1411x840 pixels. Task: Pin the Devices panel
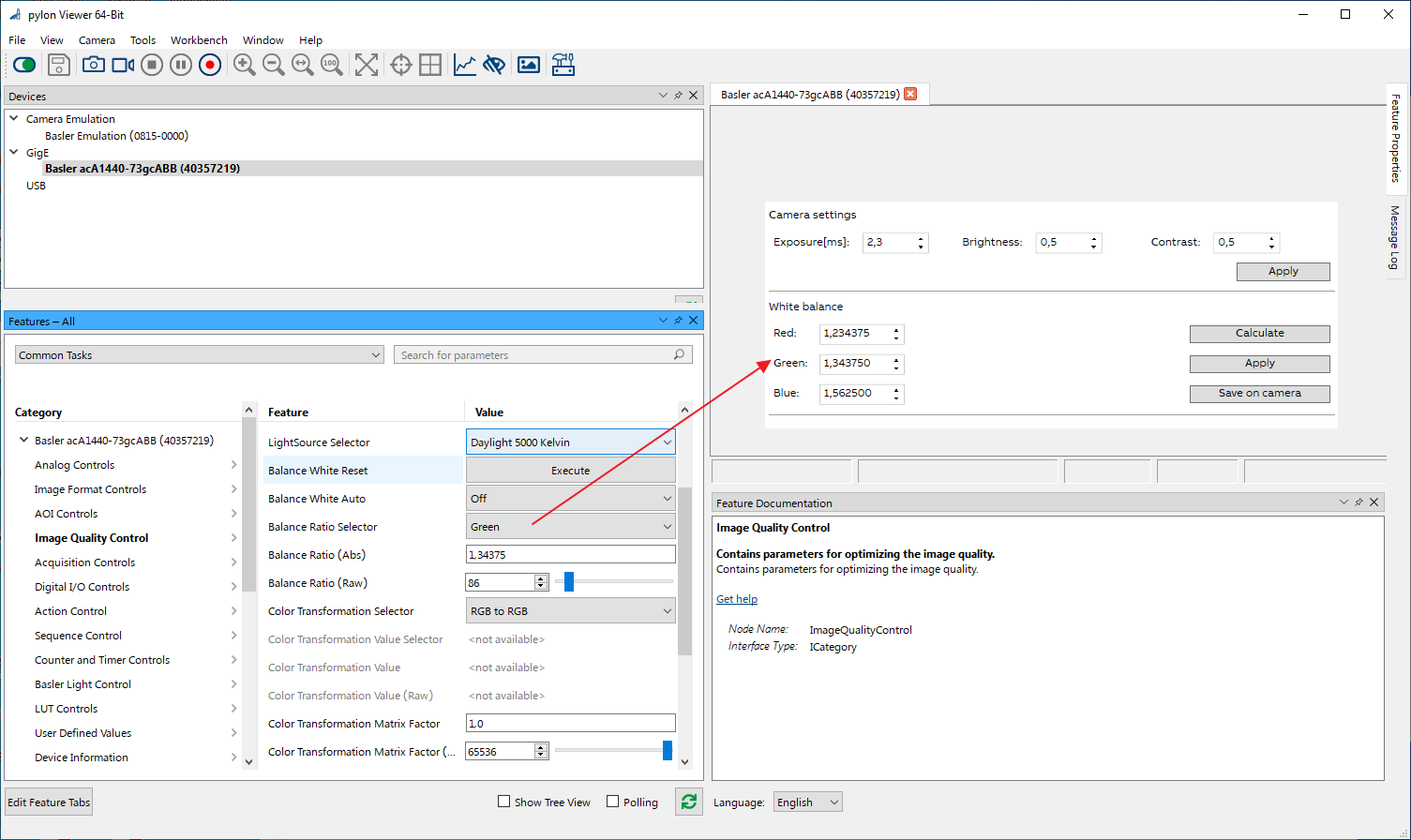(x=678, y=96)
